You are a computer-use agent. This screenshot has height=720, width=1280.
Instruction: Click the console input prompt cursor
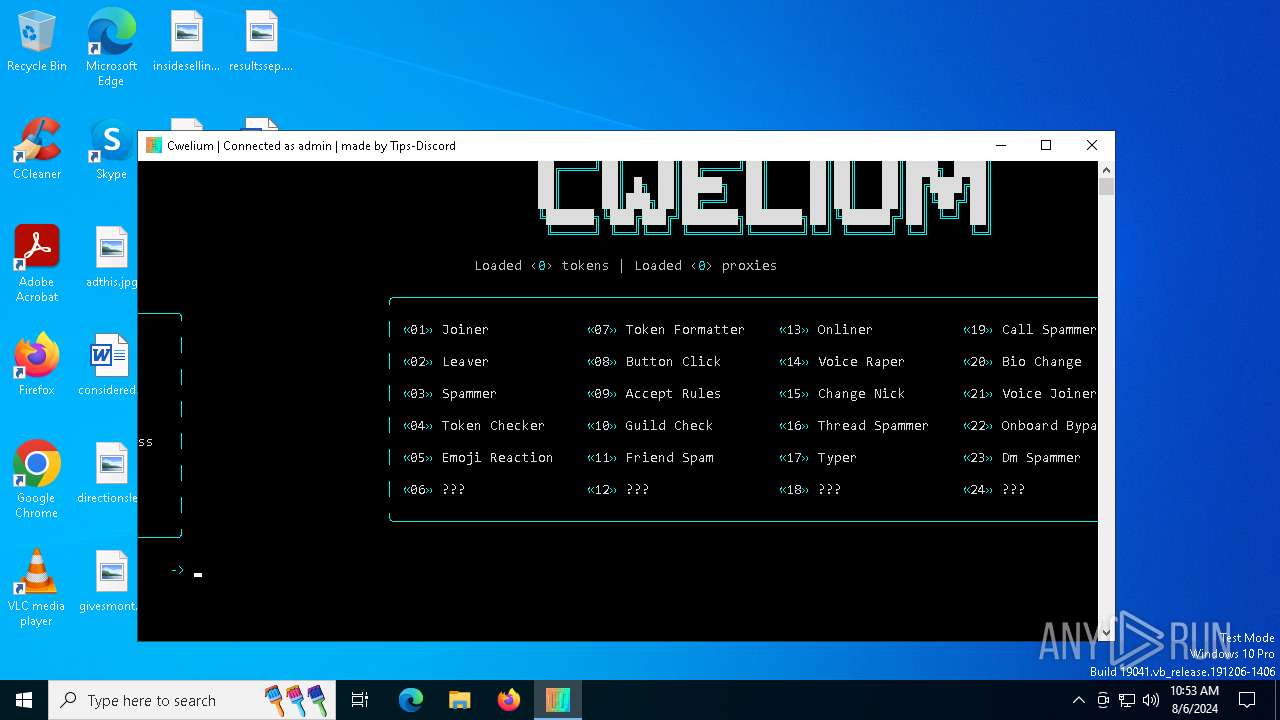[198, 574]
